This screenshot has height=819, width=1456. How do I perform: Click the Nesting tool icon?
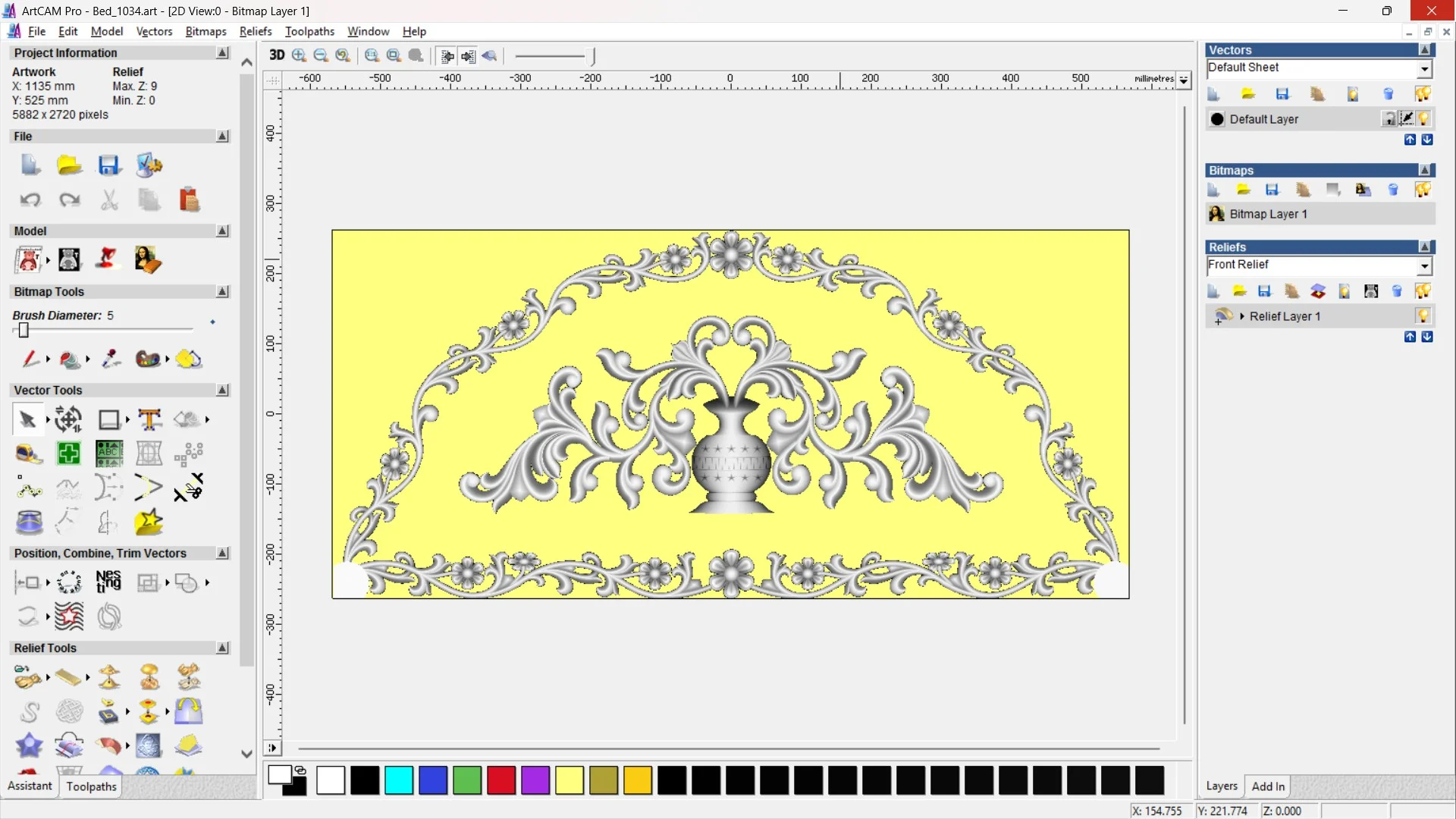tap(108, 582)
